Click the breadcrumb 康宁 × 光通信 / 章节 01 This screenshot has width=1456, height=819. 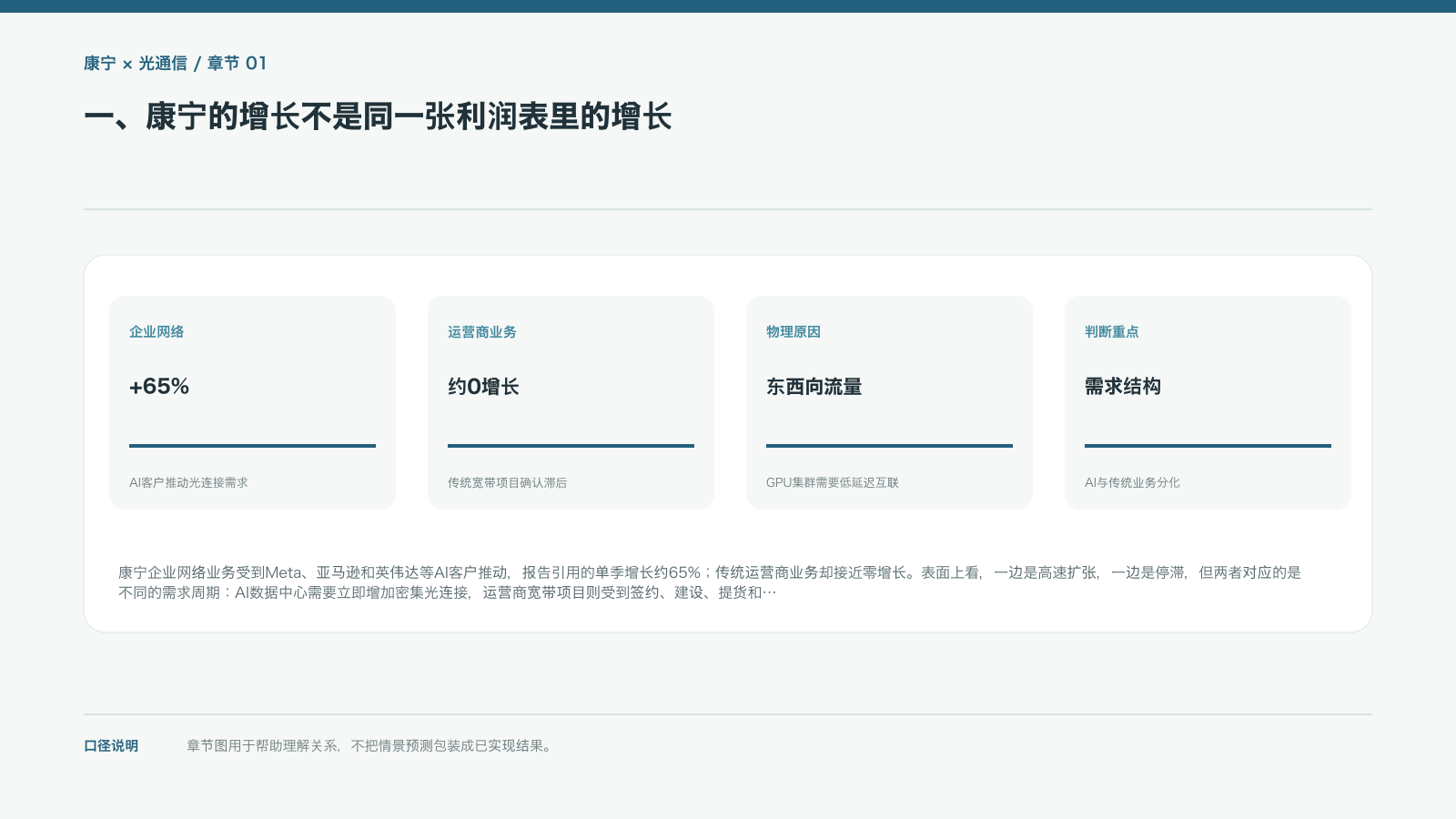pyautogui.click(x=175, y=63)
